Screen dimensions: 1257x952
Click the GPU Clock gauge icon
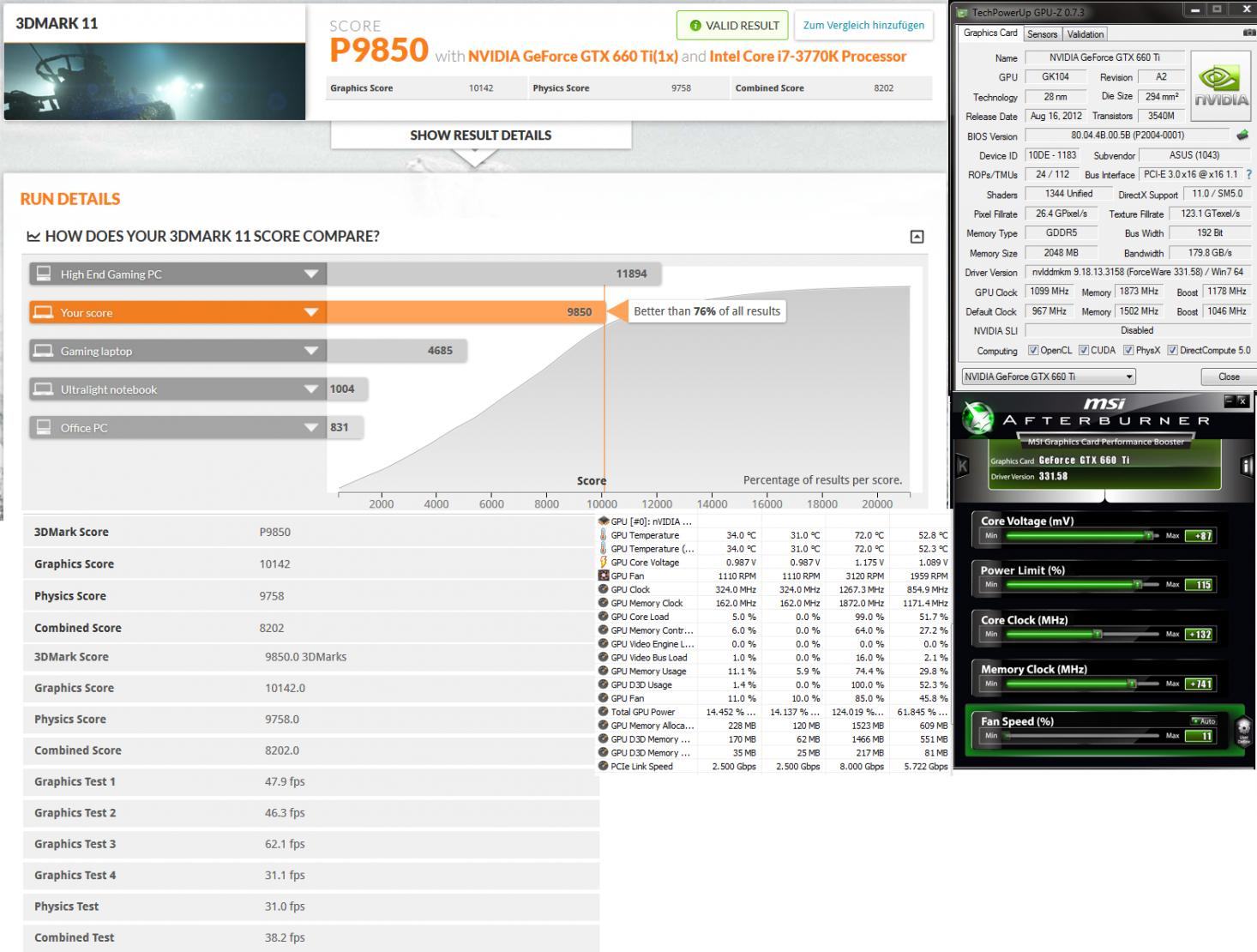(604, 589)
